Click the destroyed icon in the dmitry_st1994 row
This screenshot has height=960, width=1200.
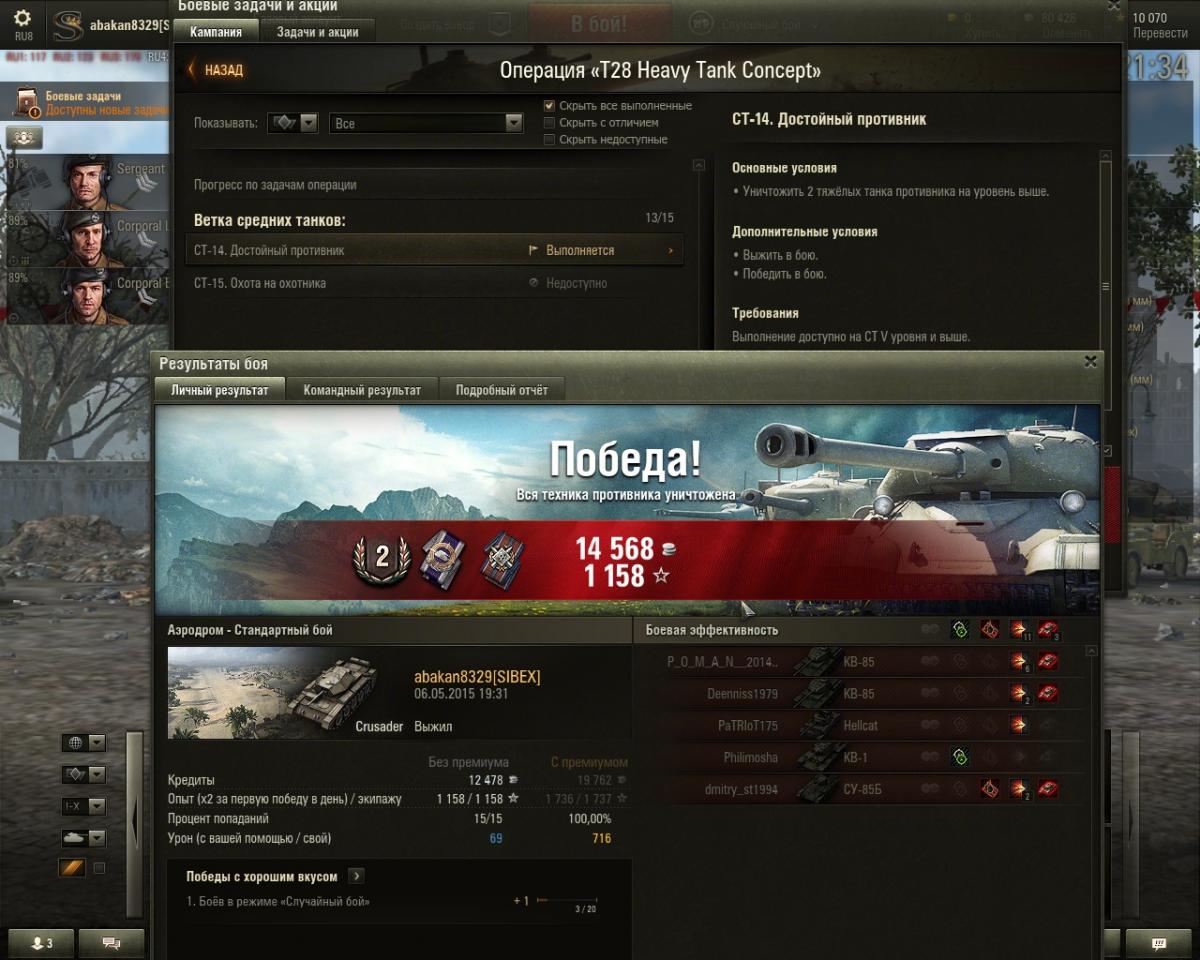(1048, 789)
